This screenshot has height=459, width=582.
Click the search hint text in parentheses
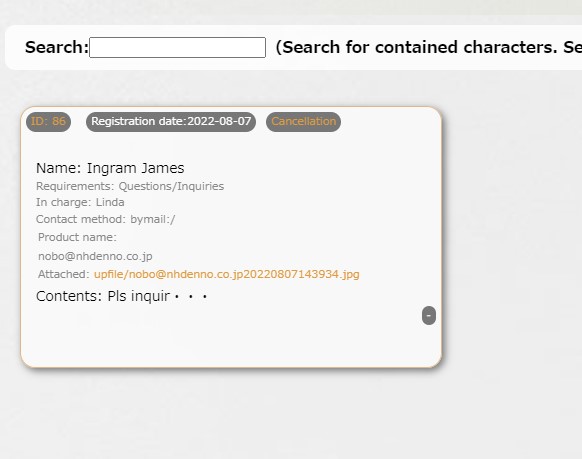[428, 47]
